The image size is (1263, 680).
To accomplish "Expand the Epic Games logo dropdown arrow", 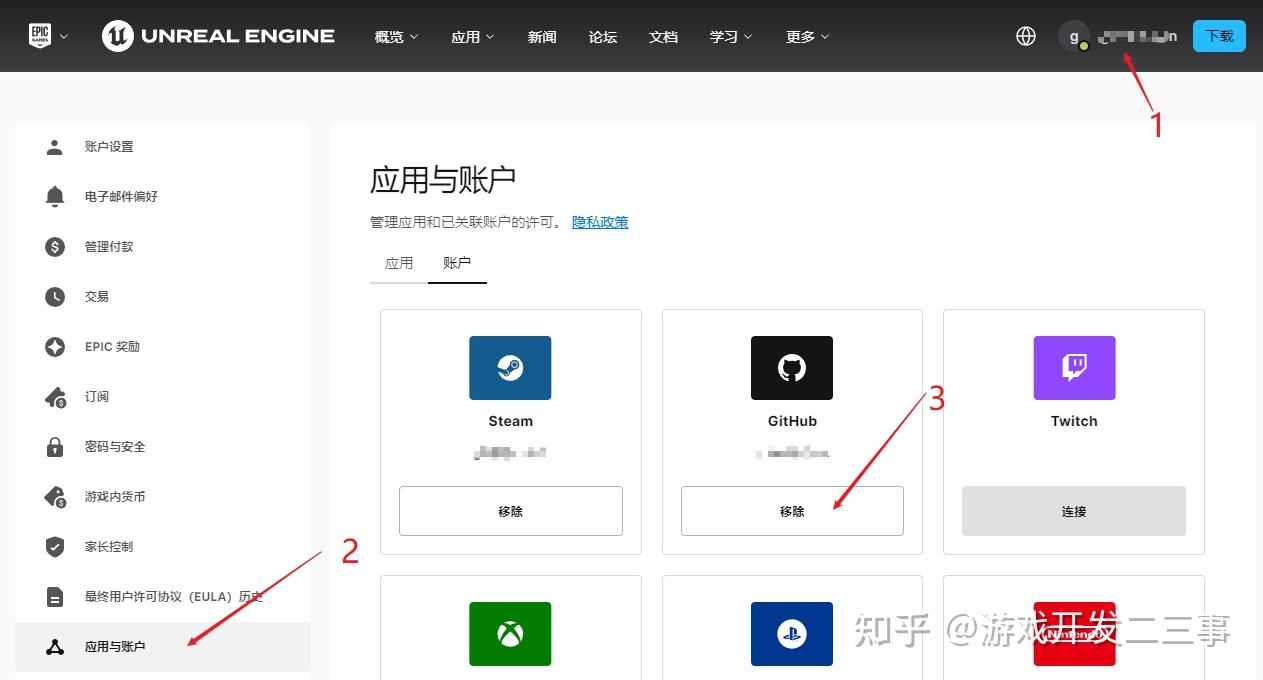I will 64,37.
